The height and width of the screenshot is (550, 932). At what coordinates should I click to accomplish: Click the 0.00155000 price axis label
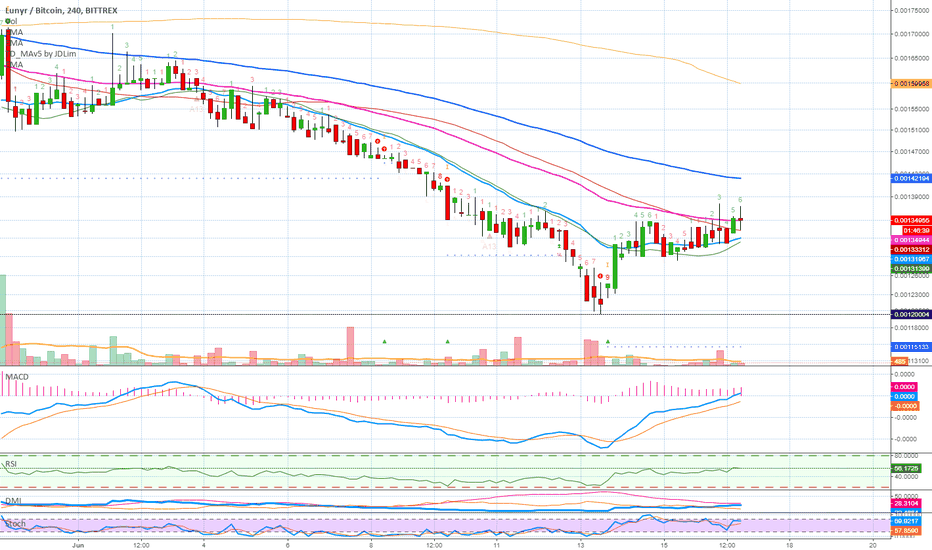click(x=912, y=109)
